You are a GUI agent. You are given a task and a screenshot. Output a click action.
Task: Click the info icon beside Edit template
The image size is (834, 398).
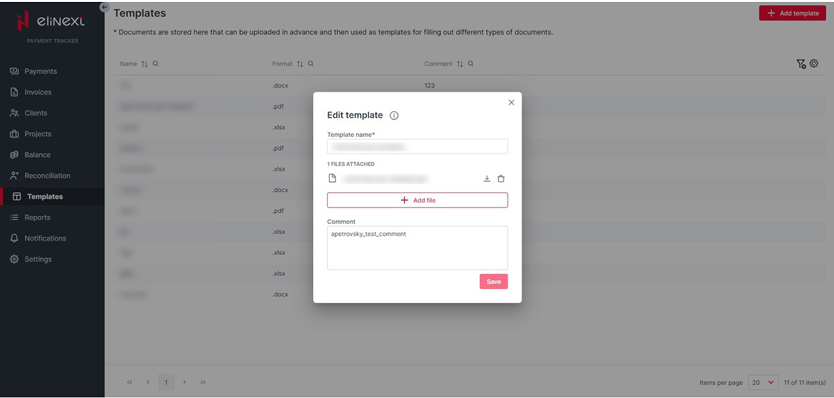tap(394, 115)
